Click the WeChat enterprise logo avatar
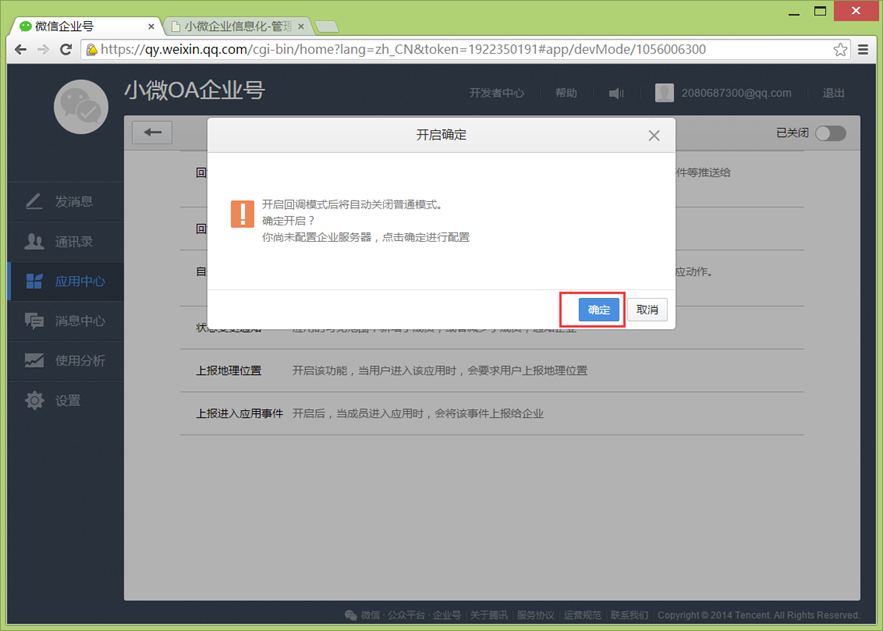883x631 pixels. coord(81,107)
